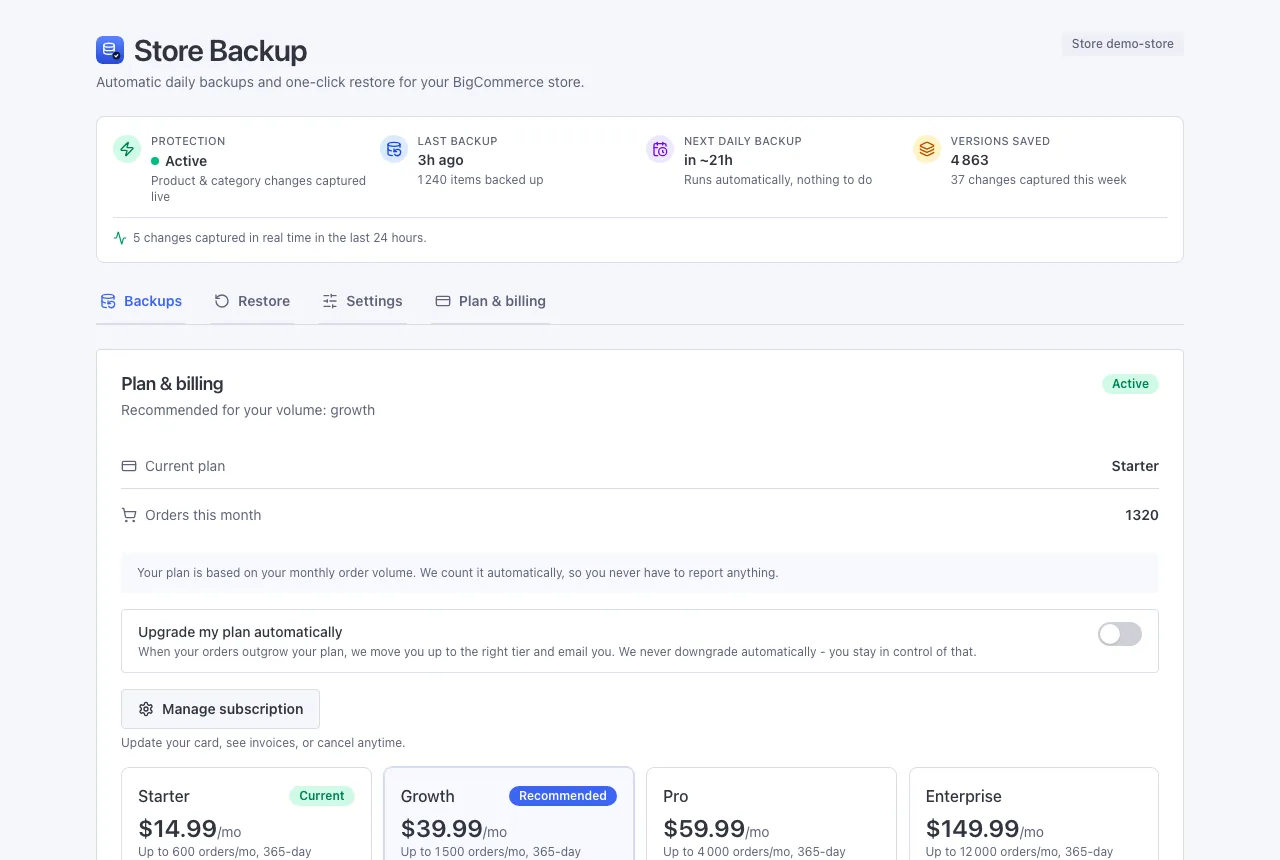Click '37 changes captured this week' text
This screenshot has height=860, width=1280.
(1038, 180)
